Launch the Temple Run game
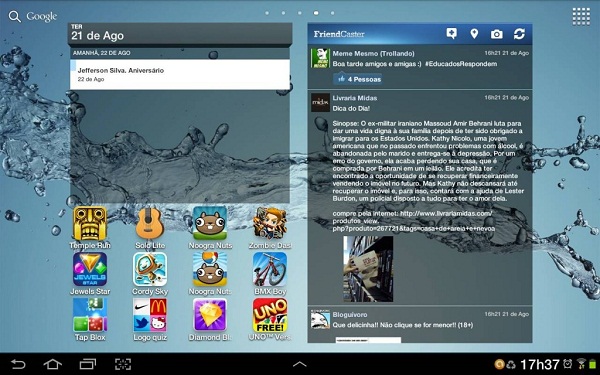Screen dimensions: 600x375 tap(90, 228)
